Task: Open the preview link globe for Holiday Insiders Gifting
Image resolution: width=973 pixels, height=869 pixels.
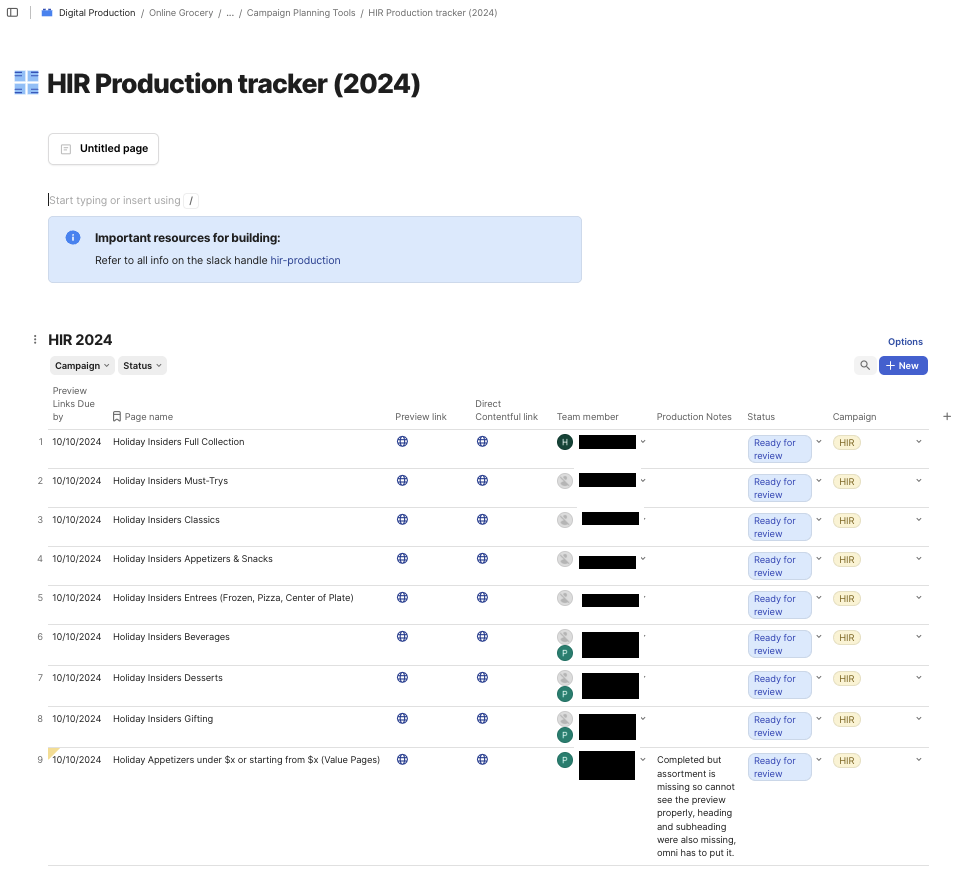Action: [x=402, y=718]
